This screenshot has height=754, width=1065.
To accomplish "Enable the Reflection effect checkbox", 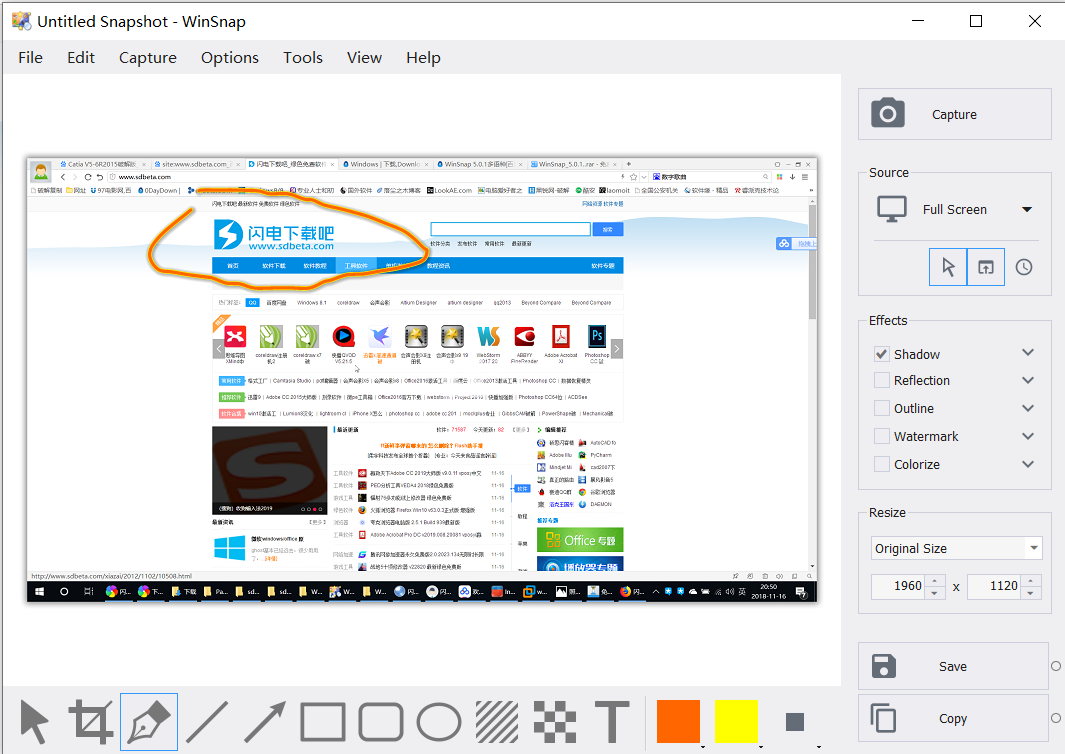I will pyautogui.click(x=882, y=380).
